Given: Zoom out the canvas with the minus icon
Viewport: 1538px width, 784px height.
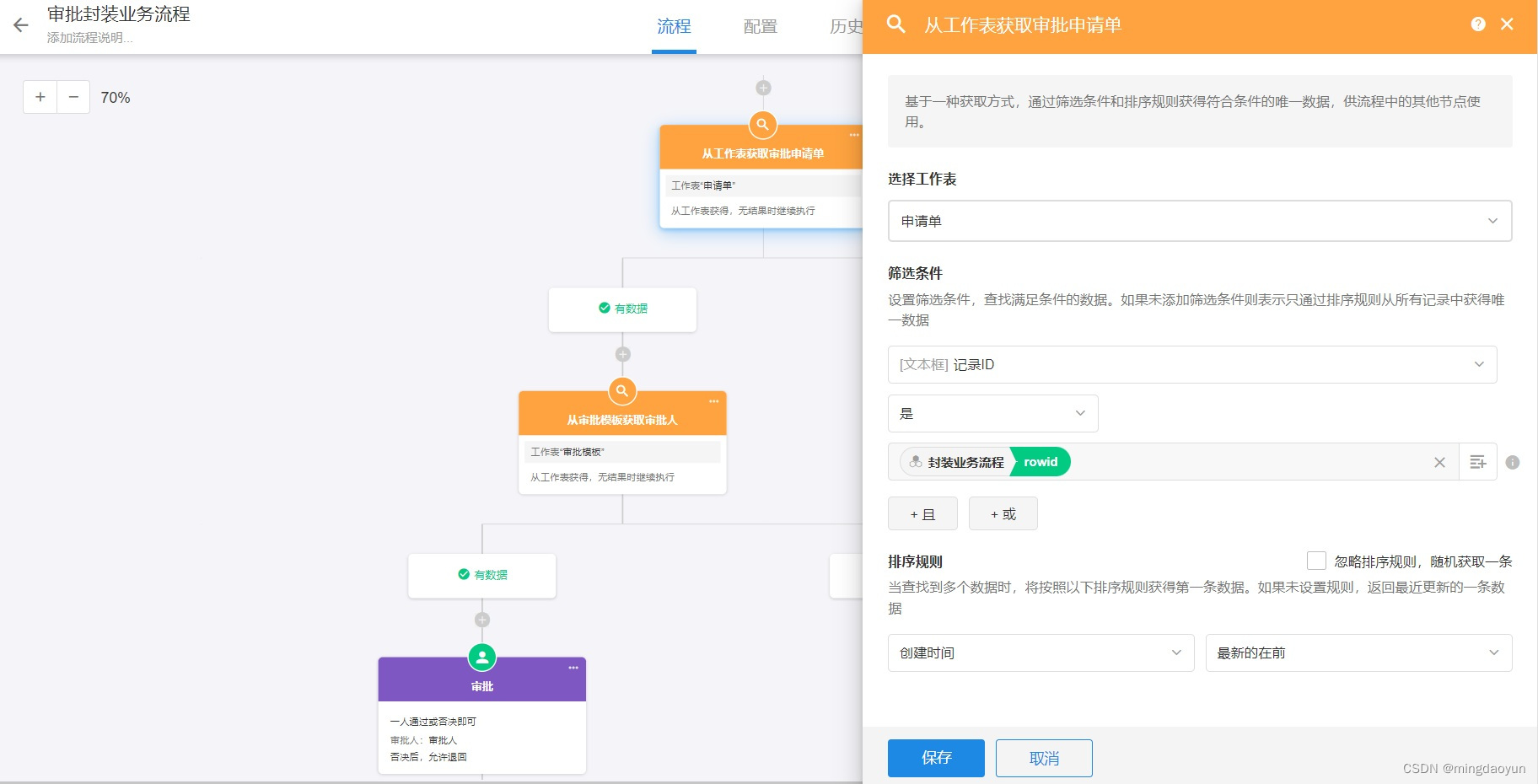Looking at the screenshot, I should click(73, 96).
